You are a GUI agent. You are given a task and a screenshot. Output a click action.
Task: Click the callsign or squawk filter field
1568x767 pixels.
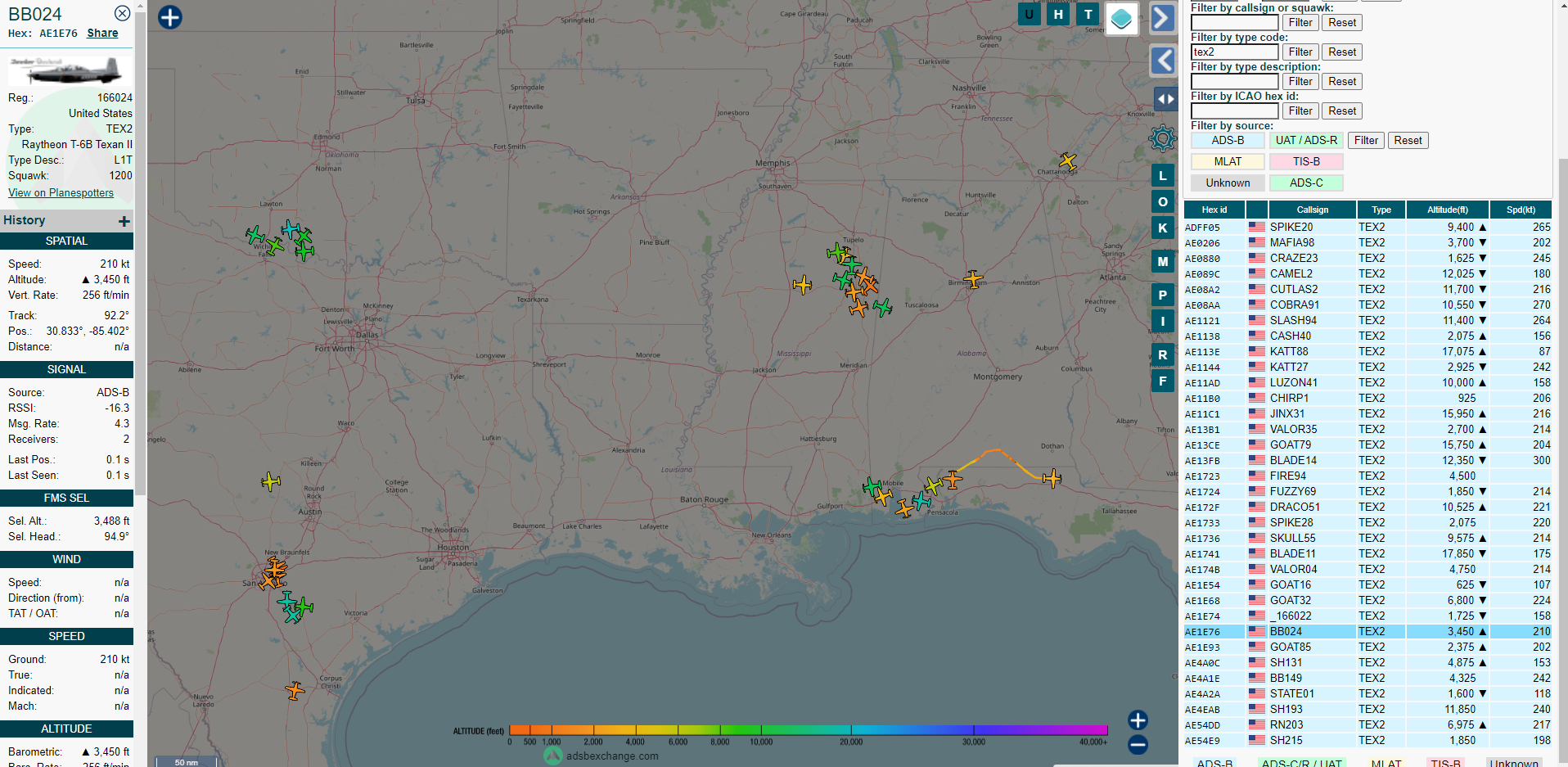pyautogui.click(x=1234, y=23)
